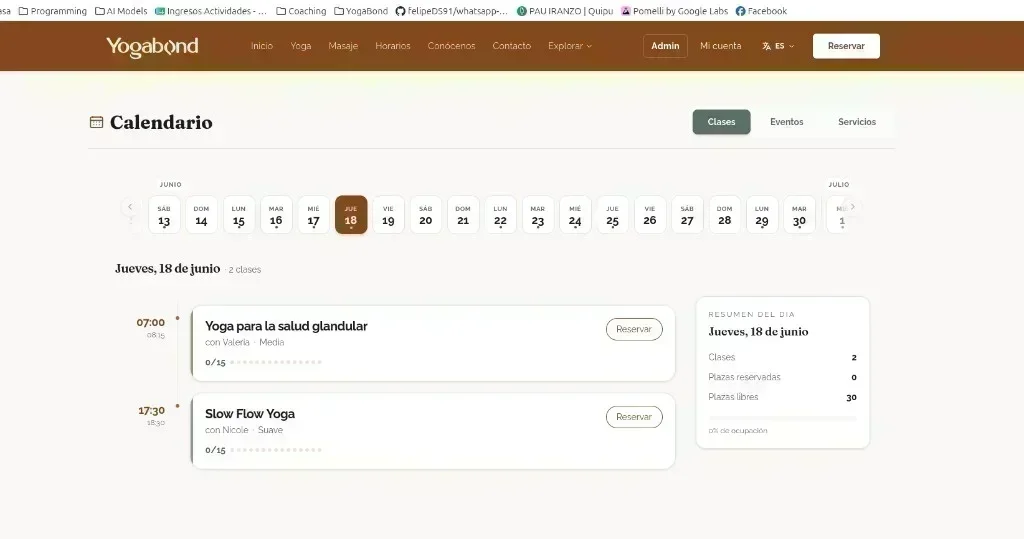Open the Horarios navigation link
Image resolution: width=1024 pixels, height=539 pixels.
[392, 46]
